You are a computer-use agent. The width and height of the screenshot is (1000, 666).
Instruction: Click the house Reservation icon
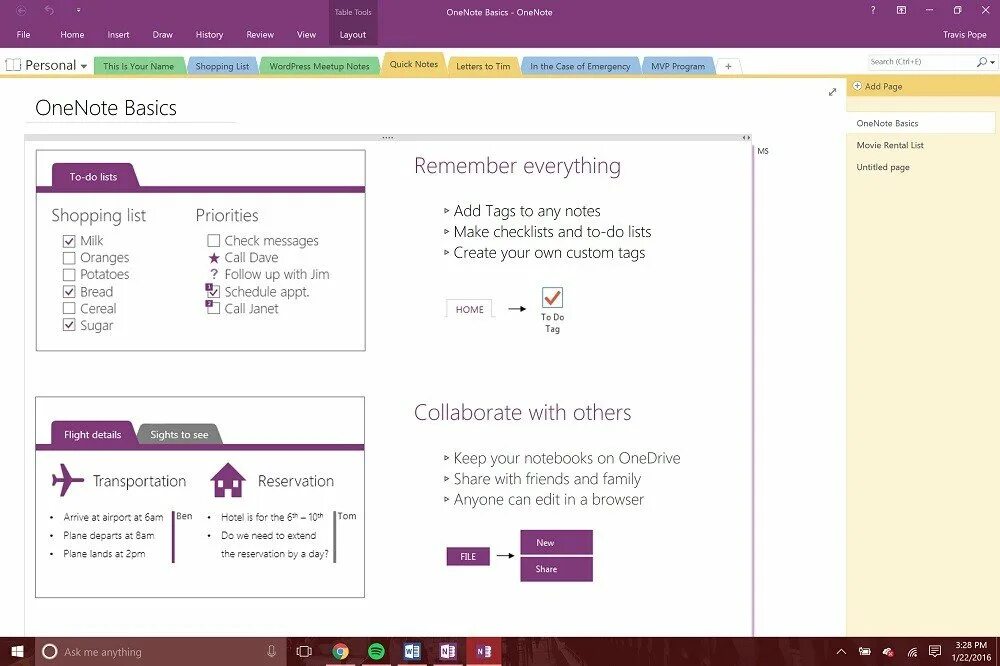228,480
